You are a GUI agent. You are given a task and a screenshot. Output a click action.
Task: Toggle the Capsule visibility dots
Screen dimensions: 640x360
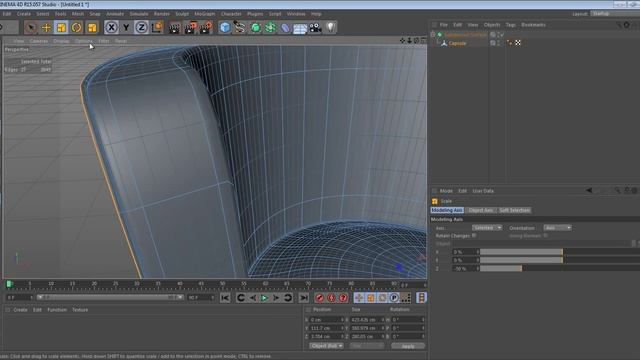[x=499, y=43]
